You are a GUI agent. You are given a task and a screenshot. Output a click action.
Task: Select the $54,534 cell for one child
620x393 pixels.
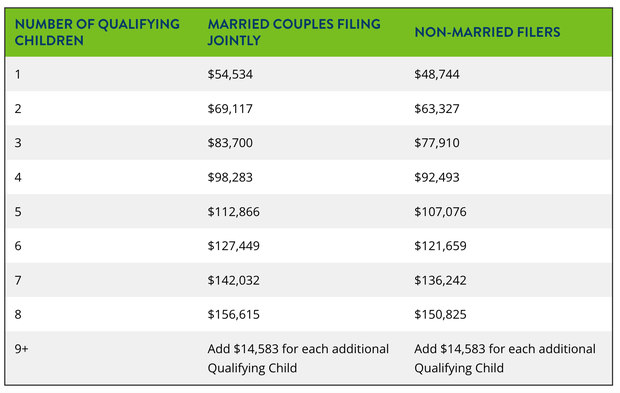230,74
